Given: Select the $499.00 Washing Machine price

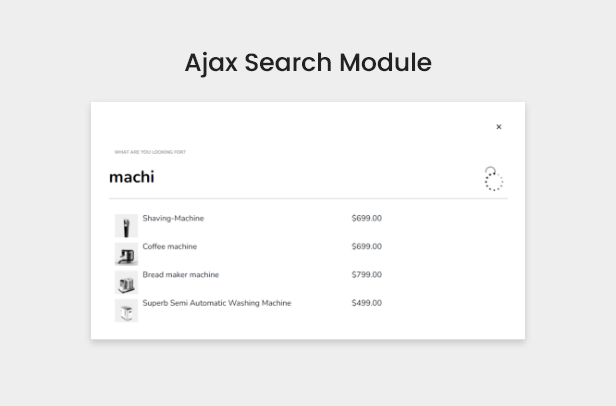Looking at the screenshot, I should coord(367,303).
